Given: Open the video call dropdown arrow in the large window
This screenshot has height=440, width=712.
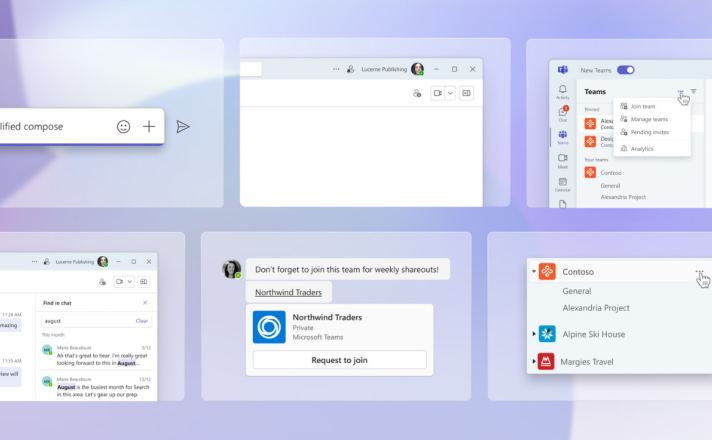Looking at the screenshot, I should click(450, 93).
